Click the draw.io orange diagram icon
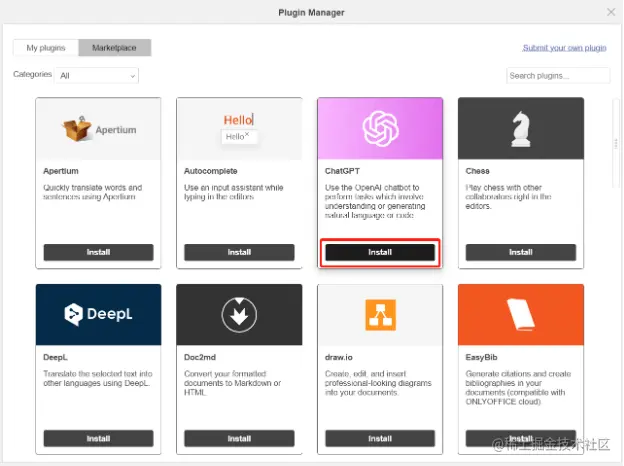624x466 pixels. [380, 315]
